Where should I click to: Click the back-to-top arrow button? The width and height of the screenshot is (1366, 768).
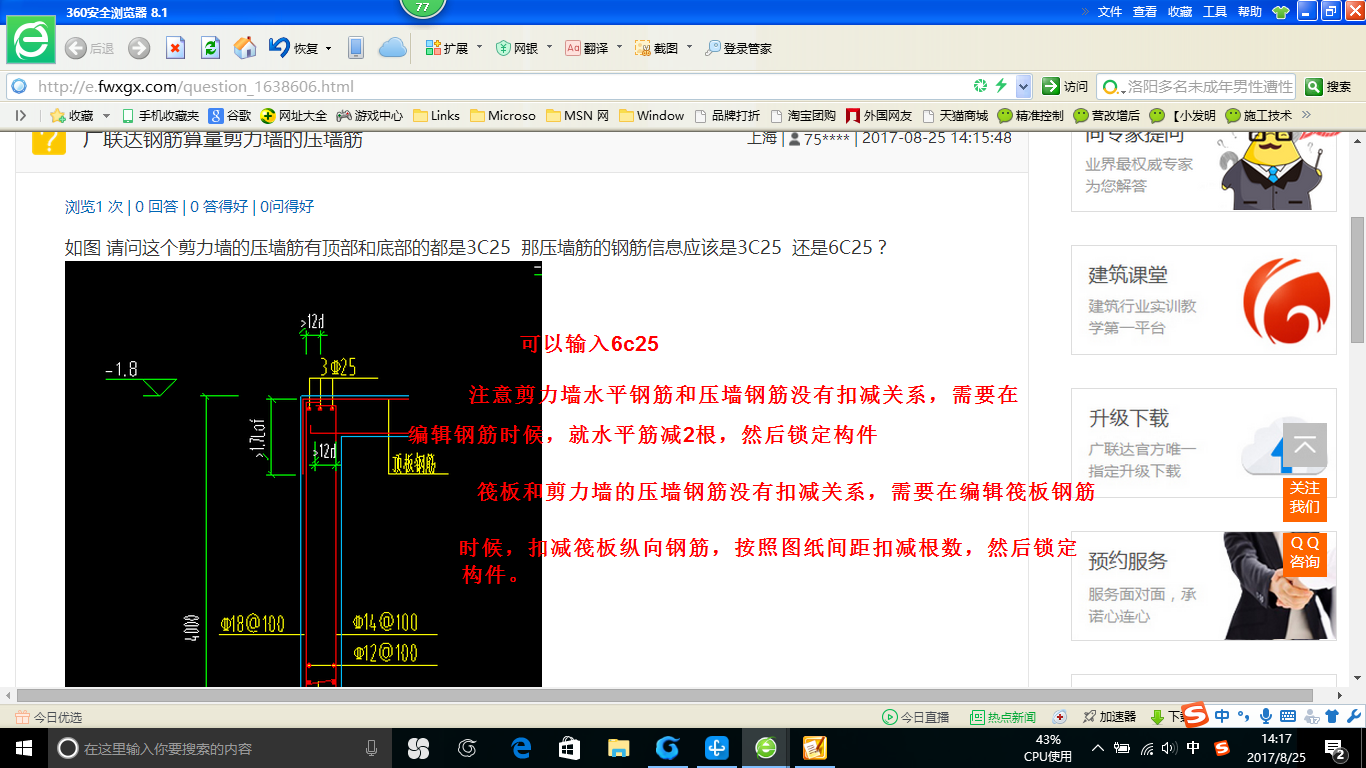[x=1305, y=447]
